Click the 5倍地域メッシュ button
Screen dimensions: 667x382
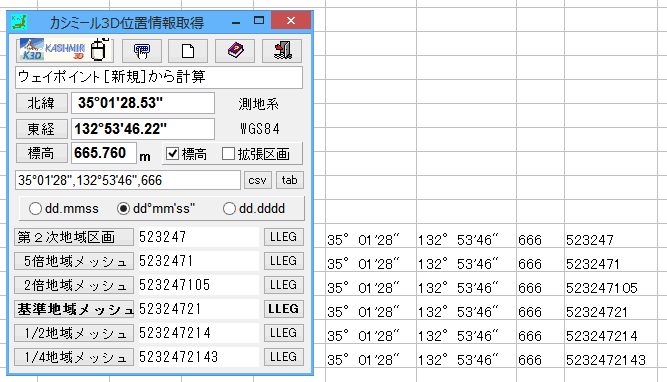[74, 261]
